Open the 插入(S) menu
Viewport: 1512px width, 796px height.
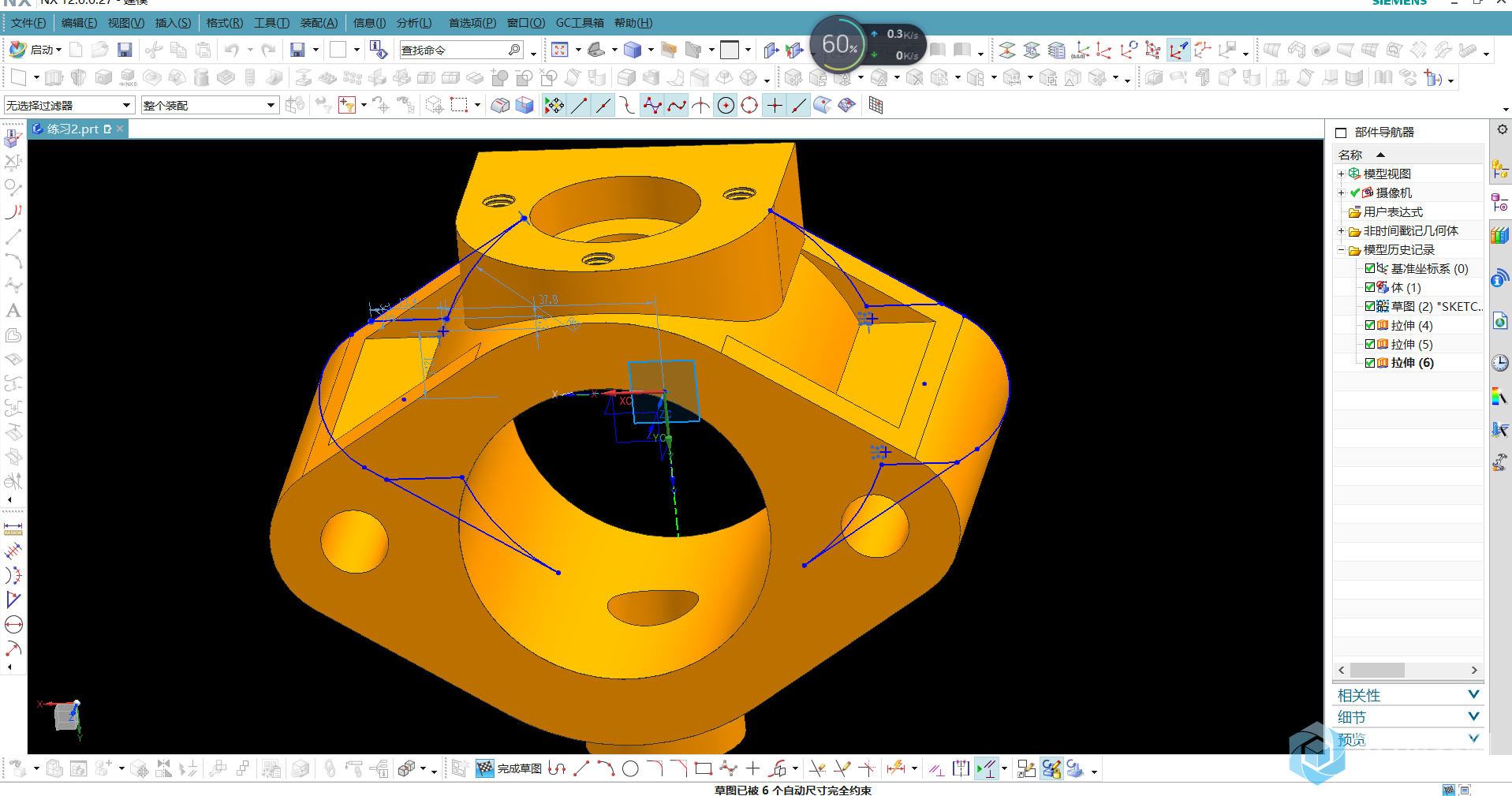[x=174, y=23]
